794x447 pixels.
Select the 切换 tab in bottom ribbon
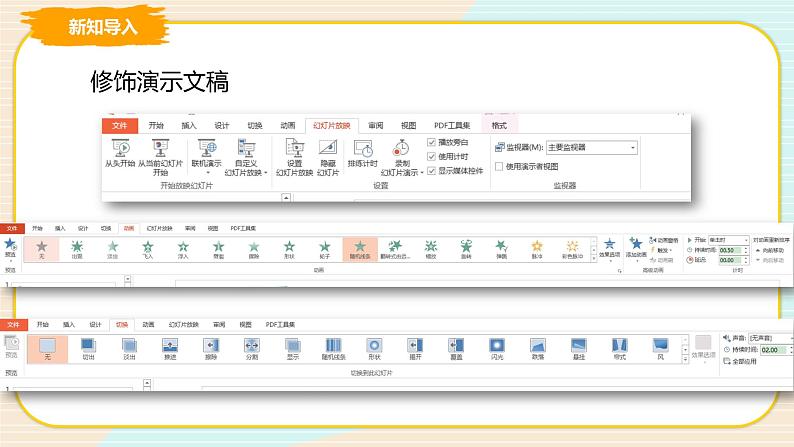coord(122,324)
